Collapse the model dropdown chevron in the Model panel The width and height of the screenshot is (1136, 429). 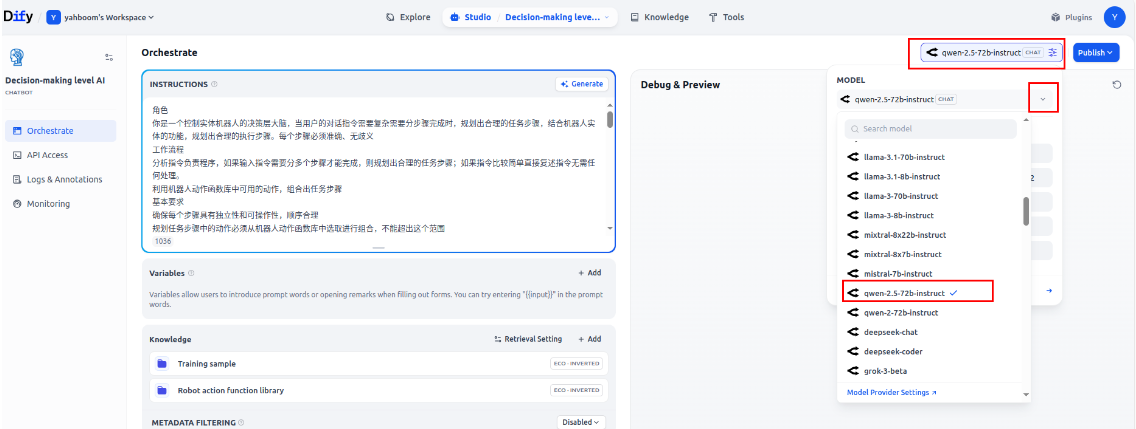[1043, 99]
